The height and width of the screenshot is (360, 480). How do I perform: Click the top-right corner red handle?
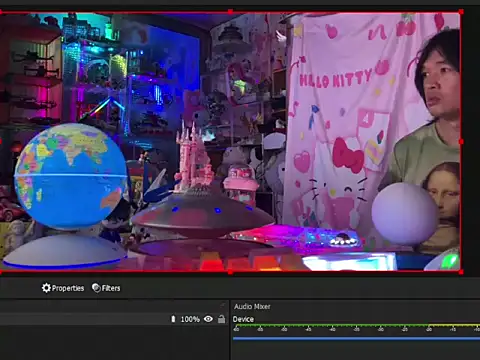tap(461, 12)
